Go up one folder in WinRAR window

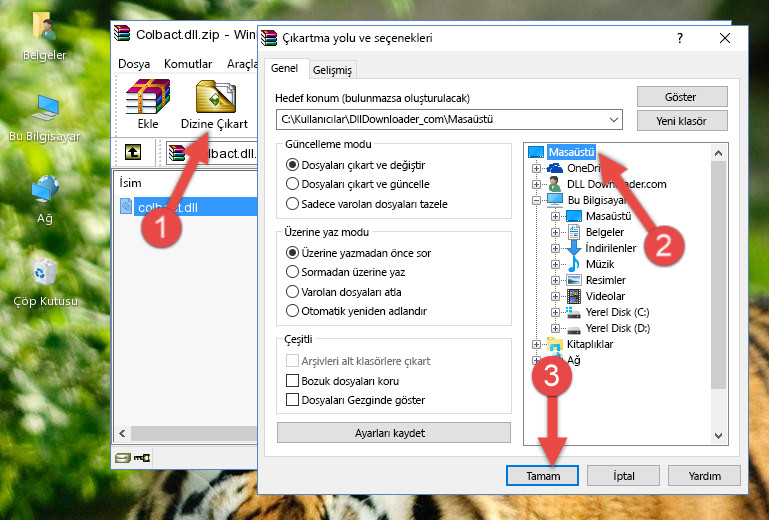tap(133, 152)
